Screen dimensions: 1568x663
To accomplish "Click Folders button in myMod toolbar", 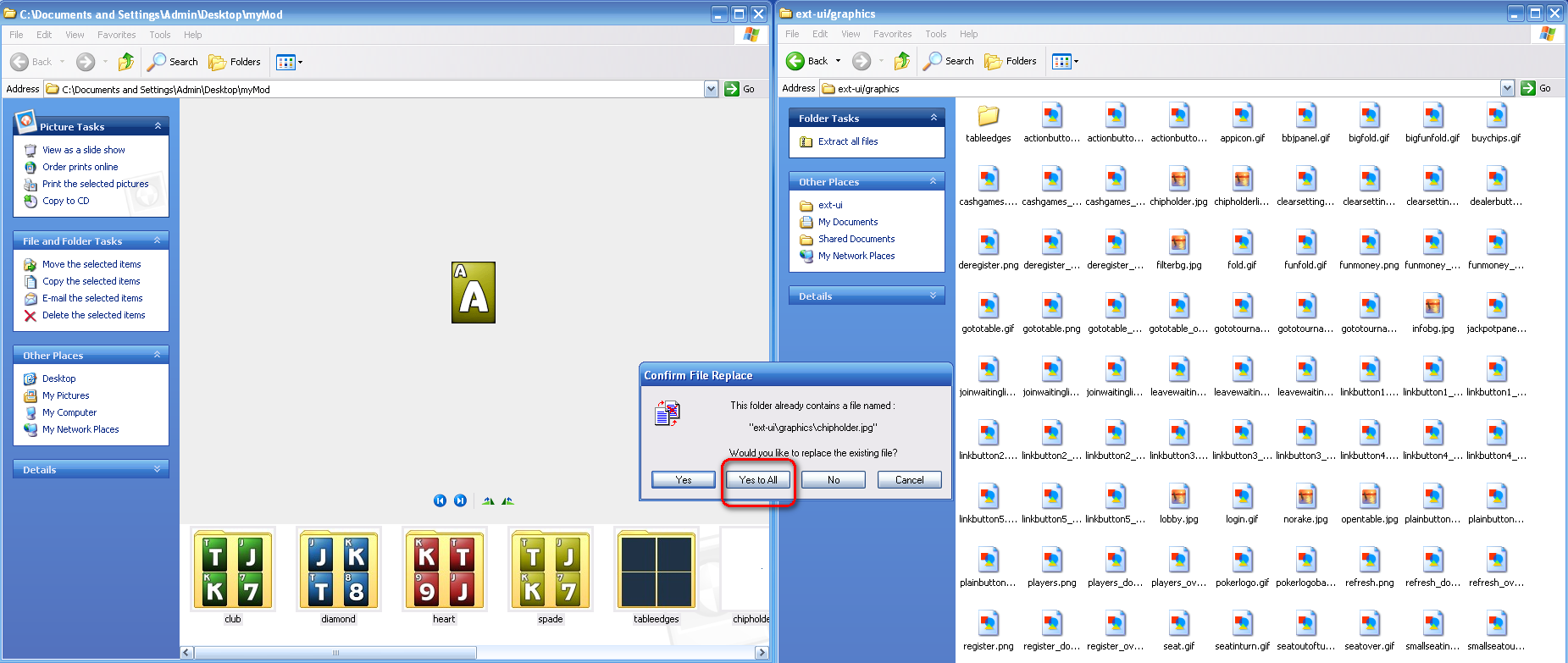I will point(235,62).
